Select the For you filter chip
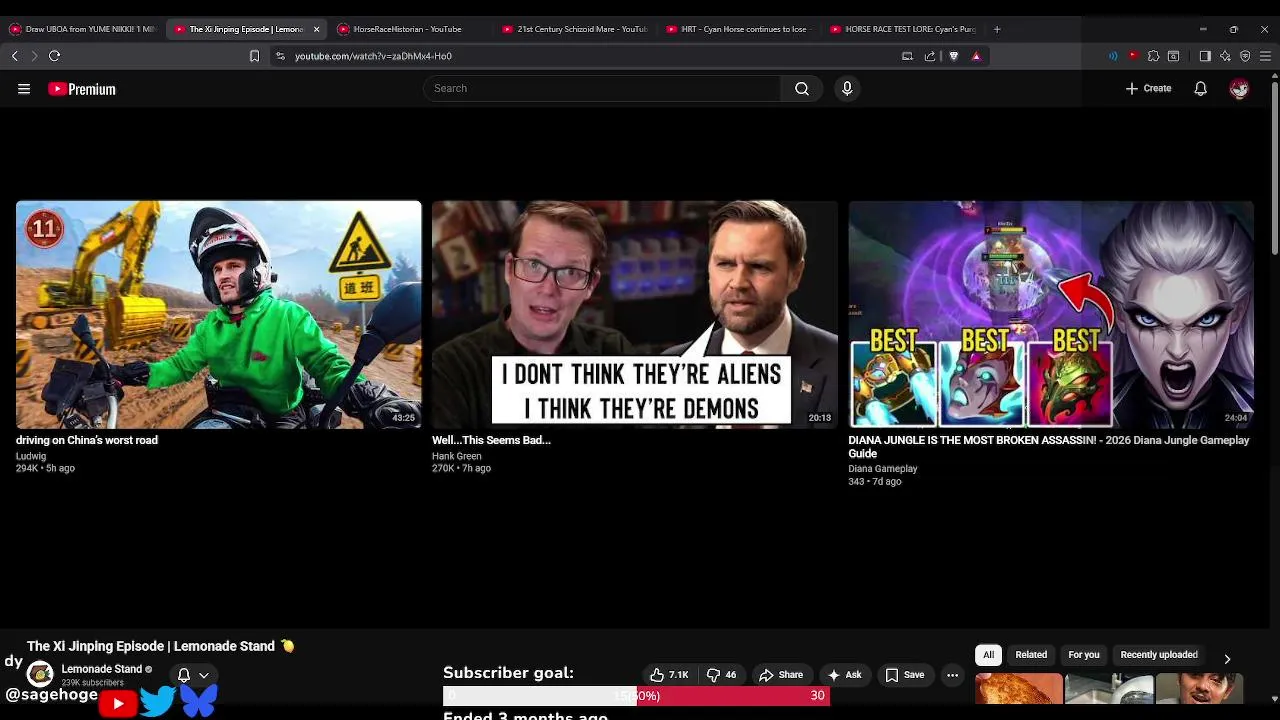The height and width of the screenshot is (720, 1280). (1084, 655)
